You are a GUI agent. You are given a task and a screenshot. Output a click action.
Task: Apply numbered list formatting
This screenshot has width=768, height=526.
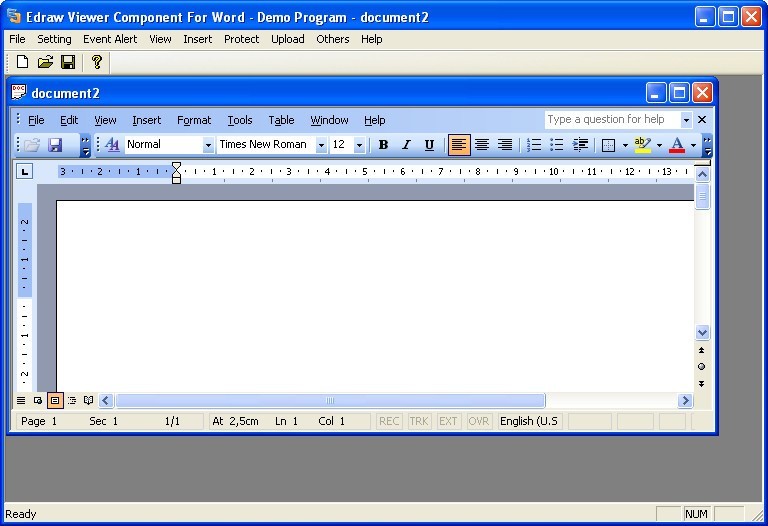tap(534, 145)
